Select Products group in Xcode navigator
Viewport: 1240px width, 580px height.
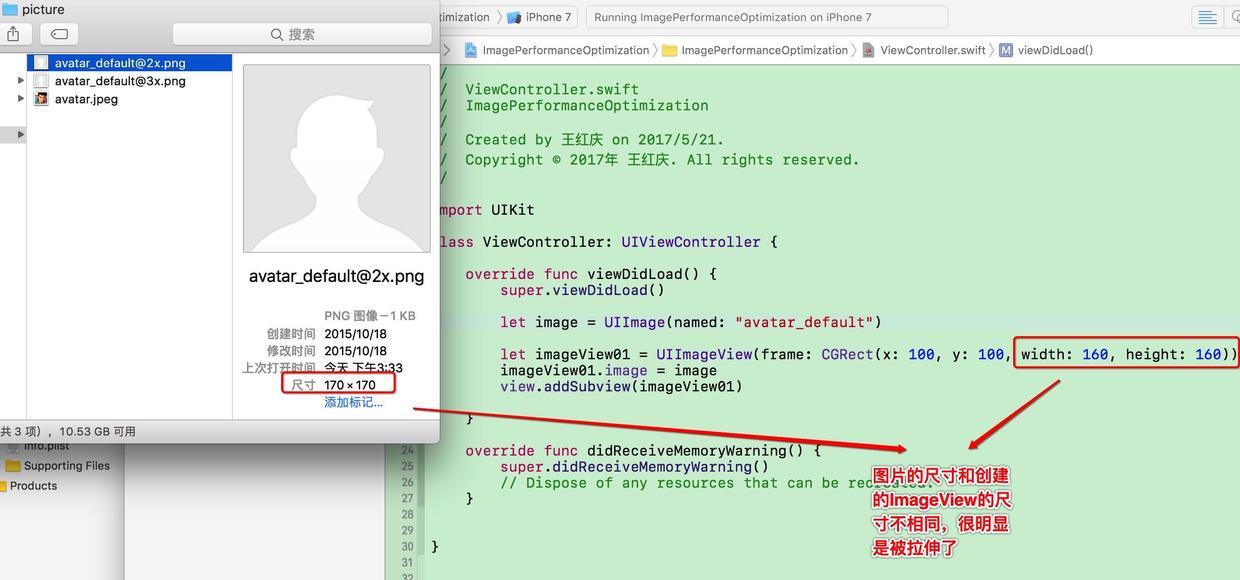[33, 486]
